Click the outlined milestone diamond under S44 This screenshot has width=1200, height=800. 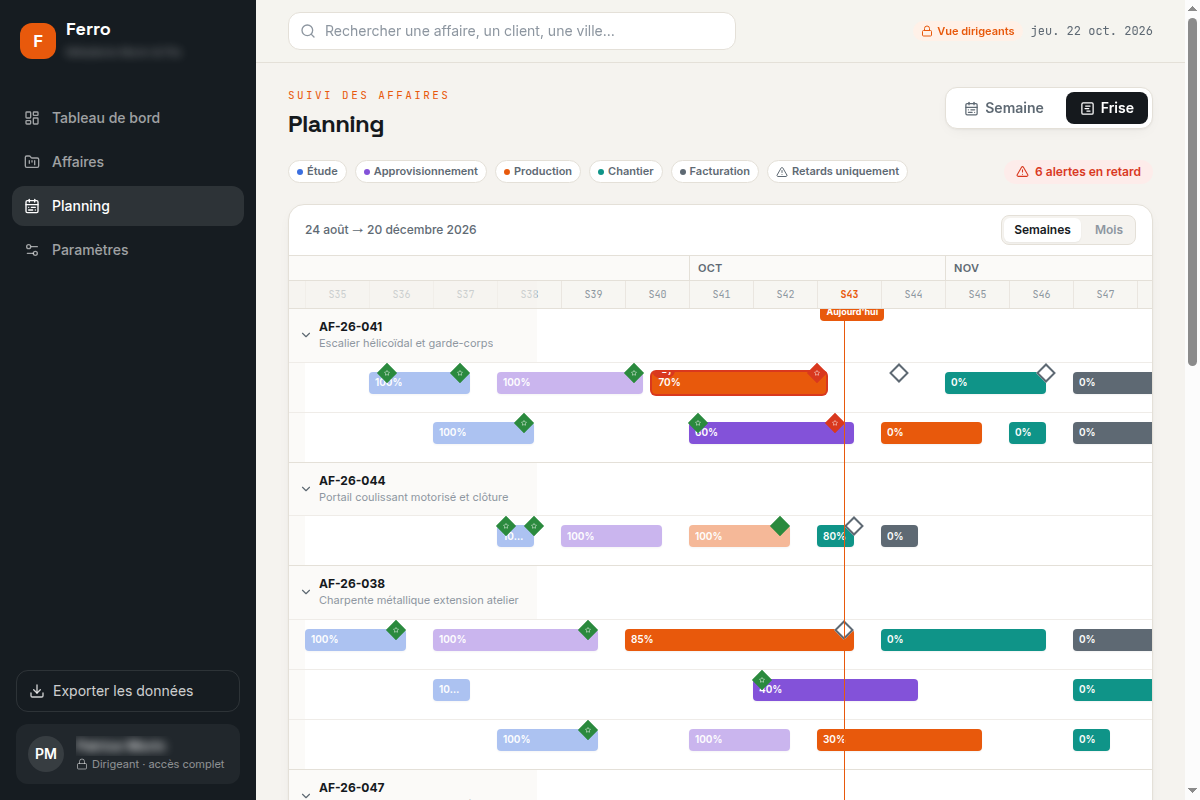899,373
